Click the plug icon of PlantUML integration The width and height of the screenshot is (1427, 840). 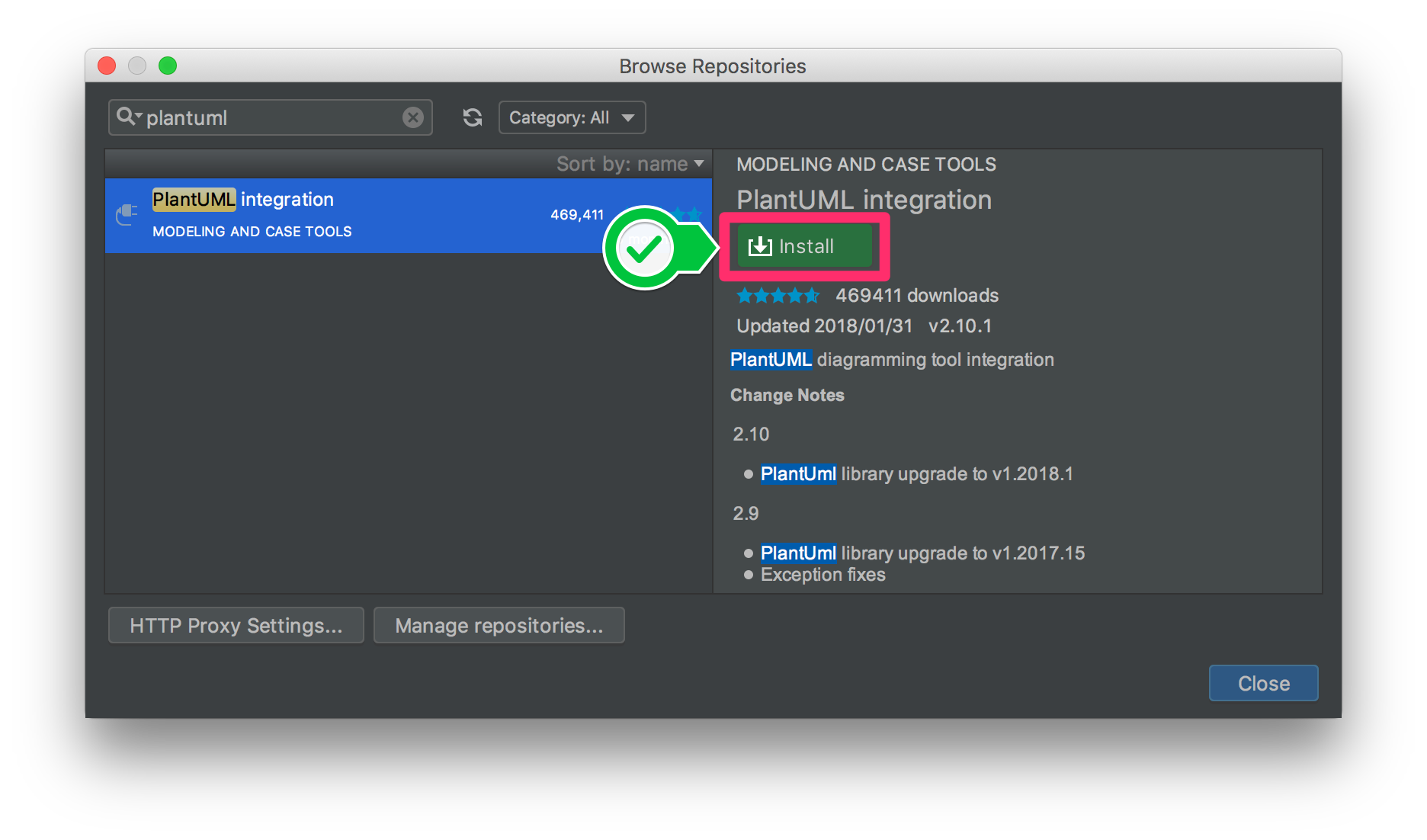point(127,215)
